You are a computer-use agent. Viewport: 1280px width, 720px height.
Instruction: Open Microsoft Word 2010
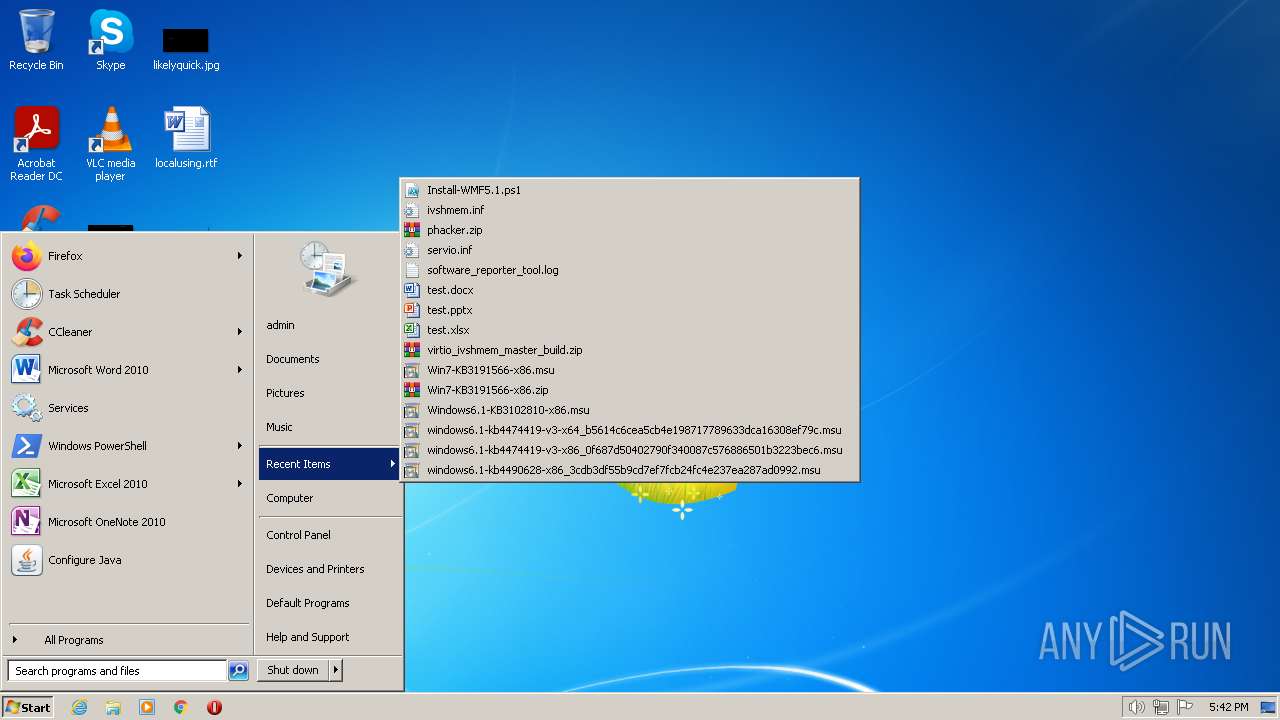click(128, 370)
